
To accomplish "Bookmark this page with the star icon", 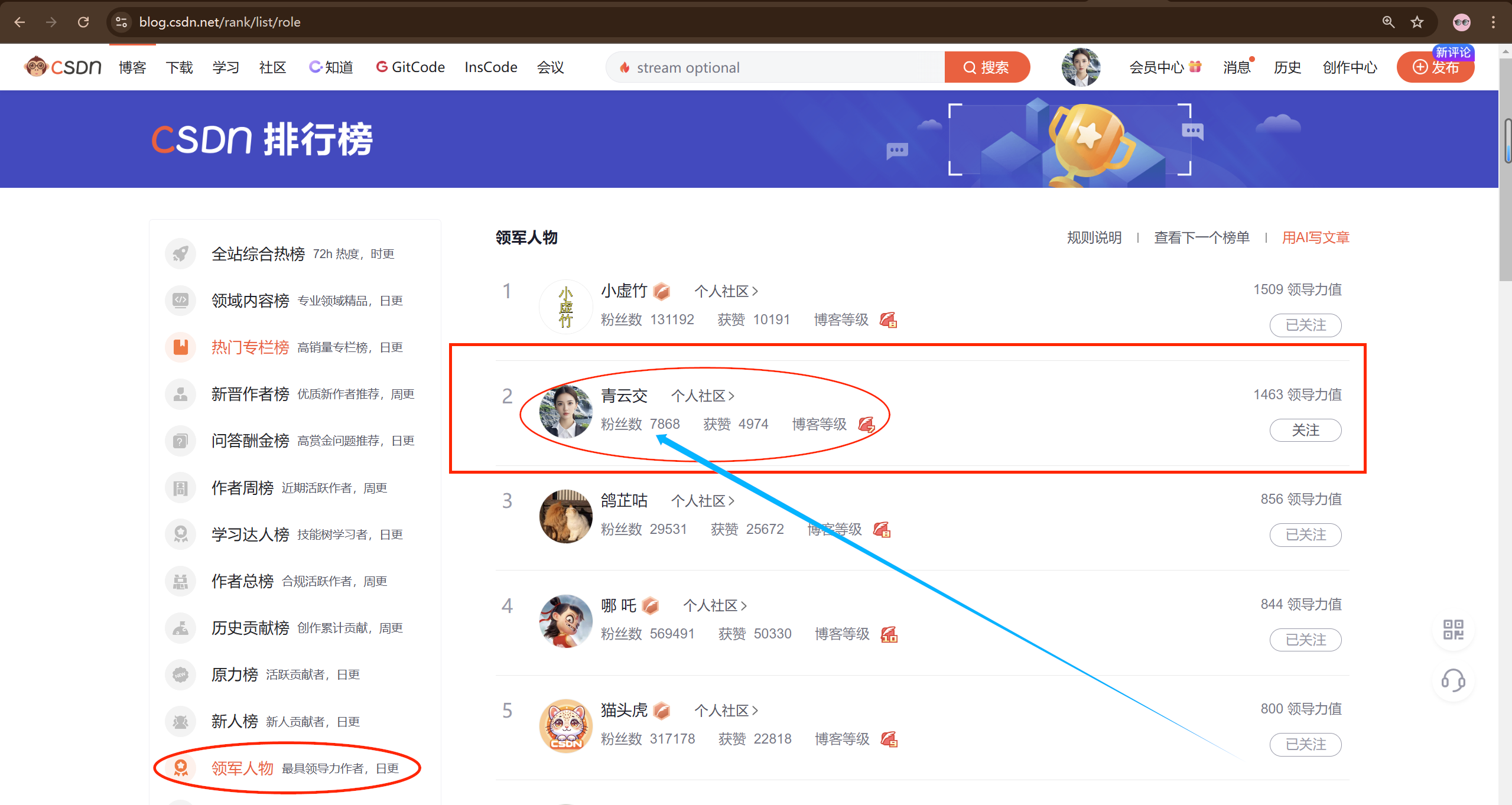I will tap(1417, 22).
